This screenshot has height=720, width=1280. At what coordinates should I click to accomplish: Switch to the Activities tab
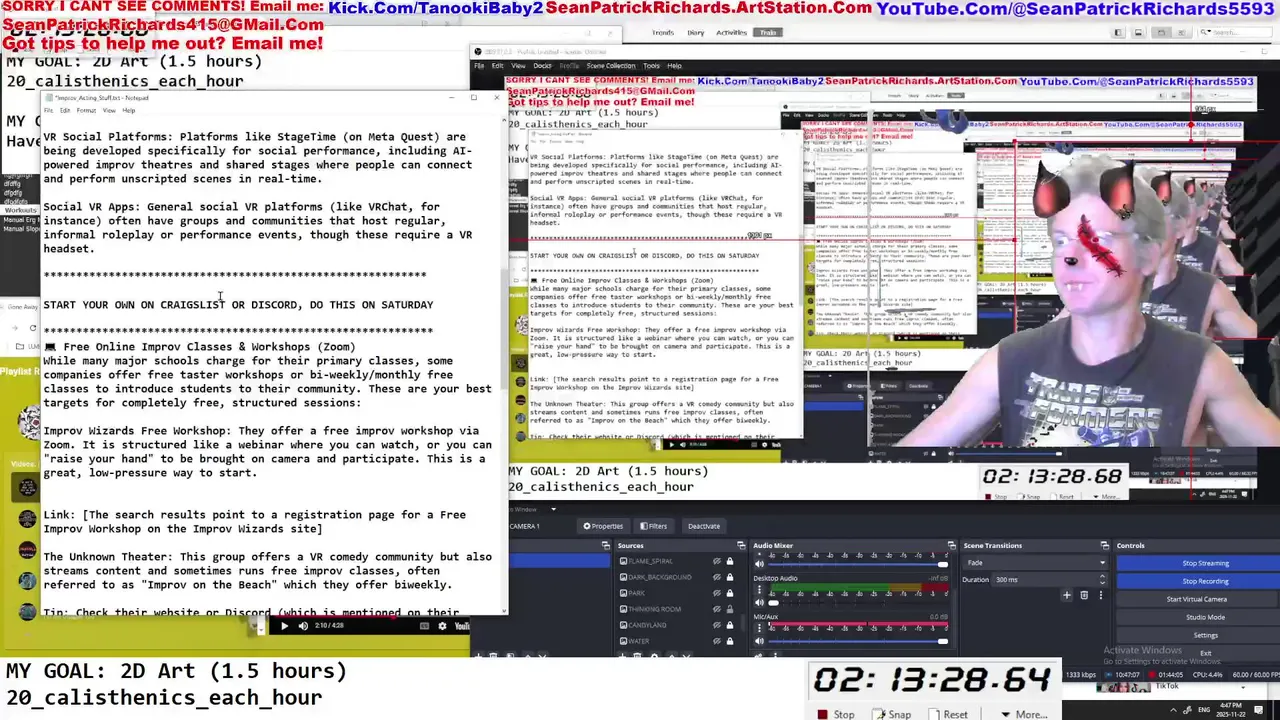731,32
